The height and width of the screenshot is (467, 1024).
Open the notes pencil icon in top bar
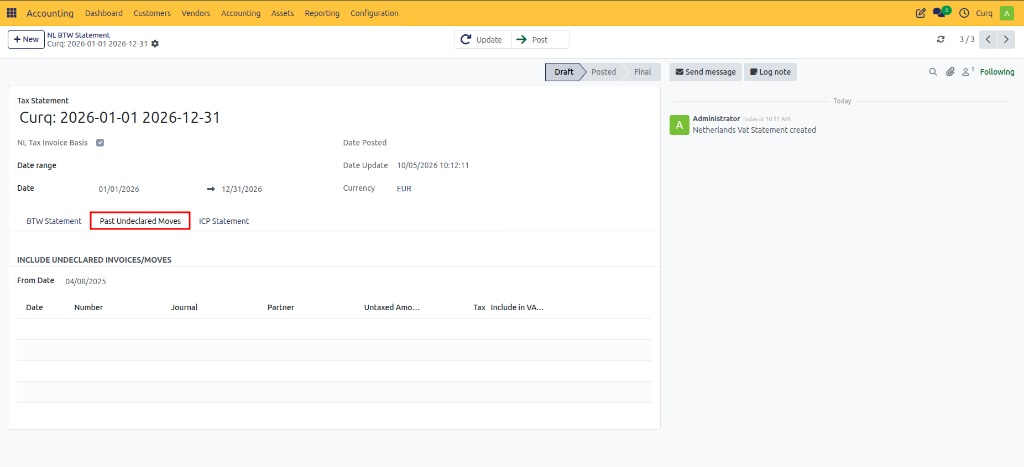click(921, 13)
